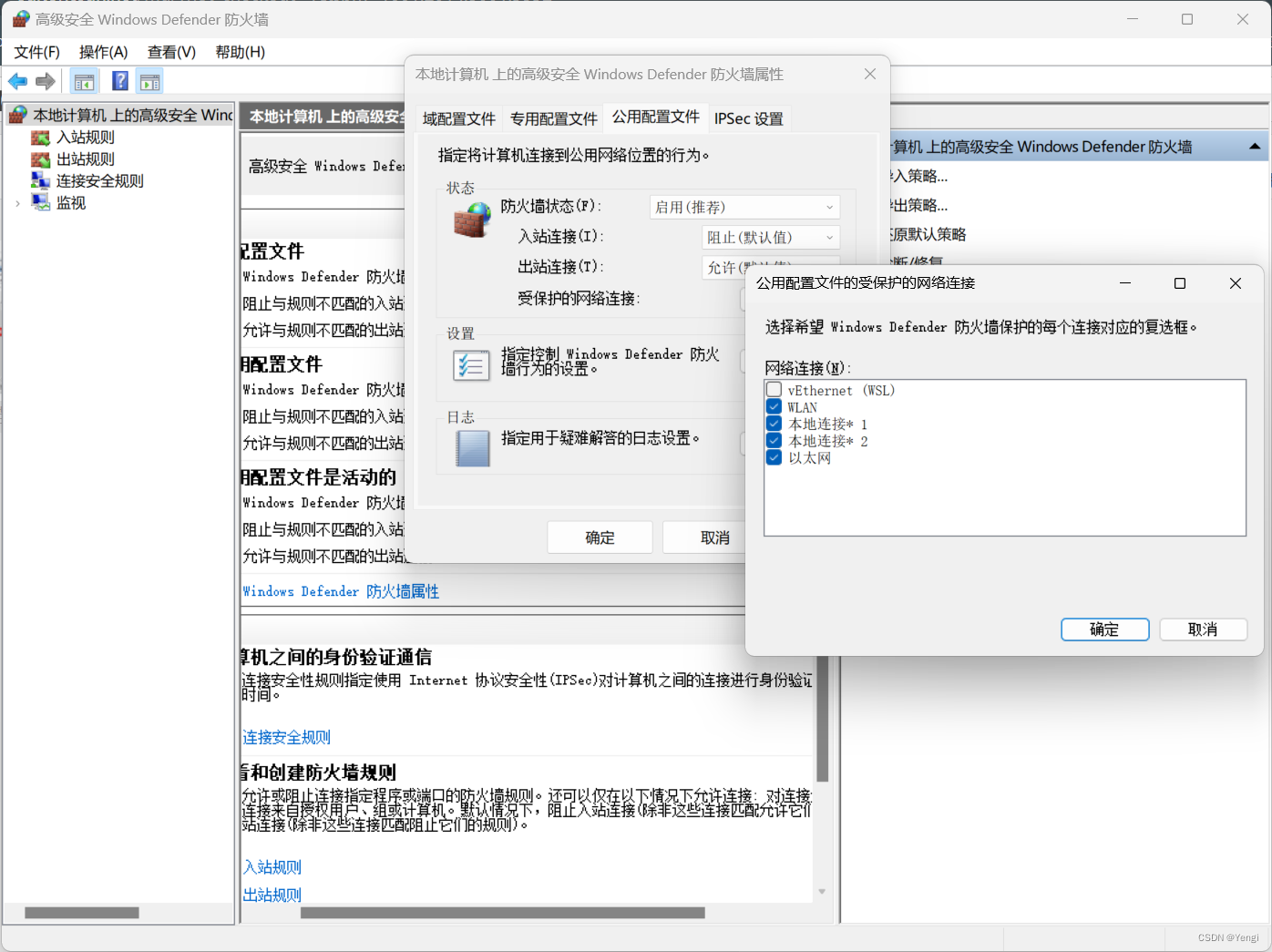
Task: Select 出站规则 in the left tree
Action: click(86, 159)
